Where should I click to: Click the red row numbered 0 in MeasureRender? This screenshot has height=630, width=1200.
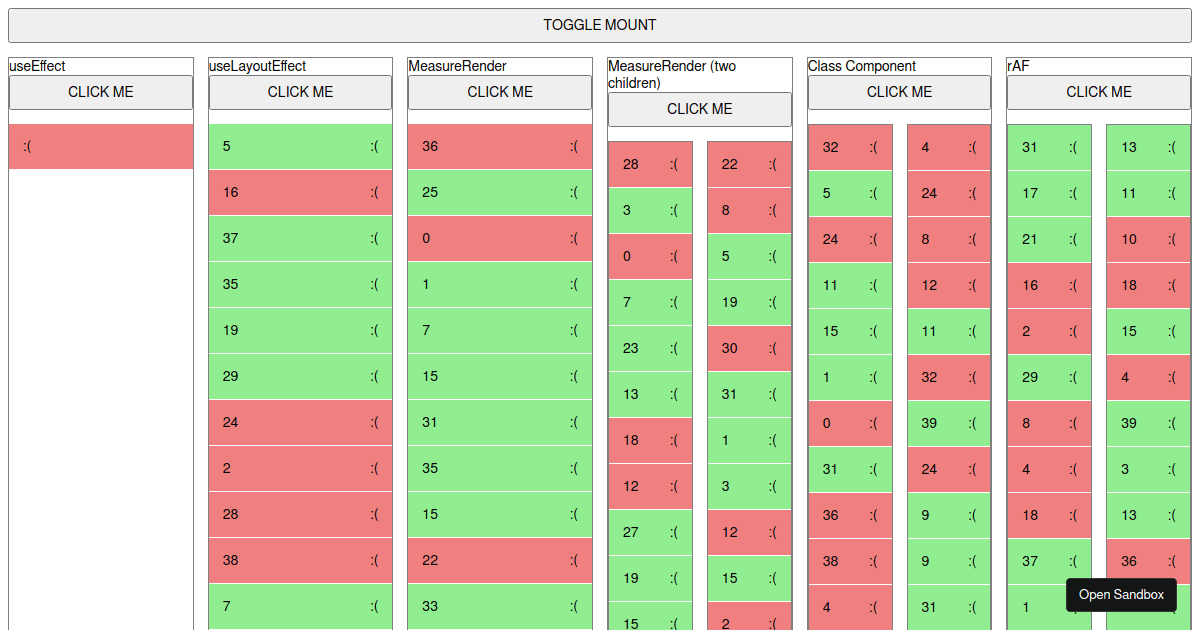tap(499, 238)
